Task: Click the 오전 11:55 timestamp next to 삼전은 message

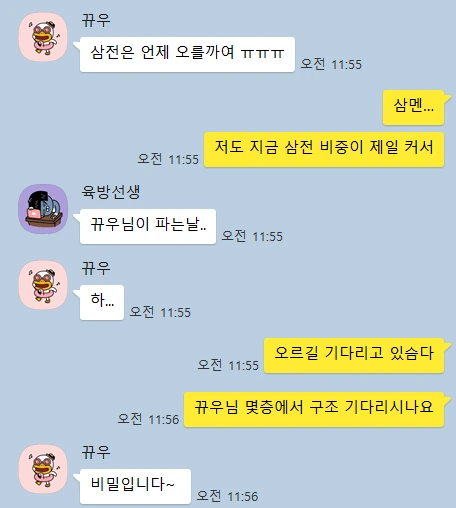Action: point(331,64)
